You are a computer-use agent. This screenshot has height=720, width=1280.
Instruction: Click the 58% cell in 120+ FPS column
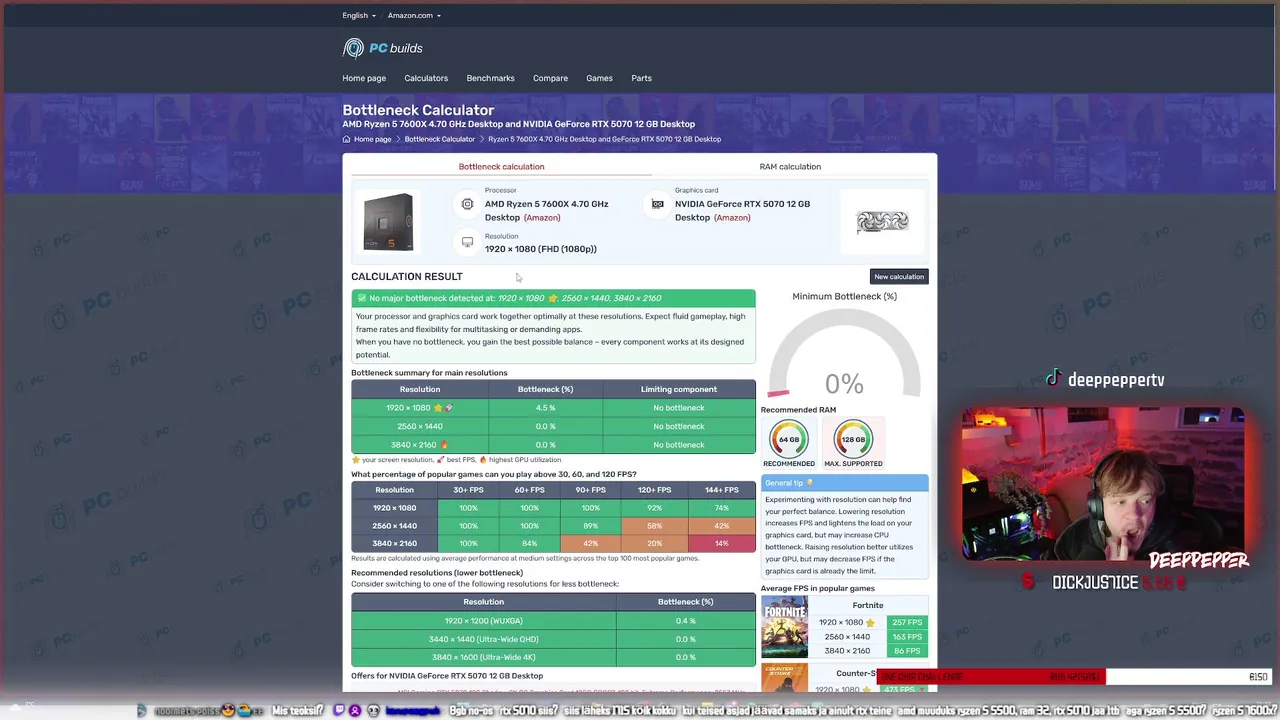click(654, 526)
